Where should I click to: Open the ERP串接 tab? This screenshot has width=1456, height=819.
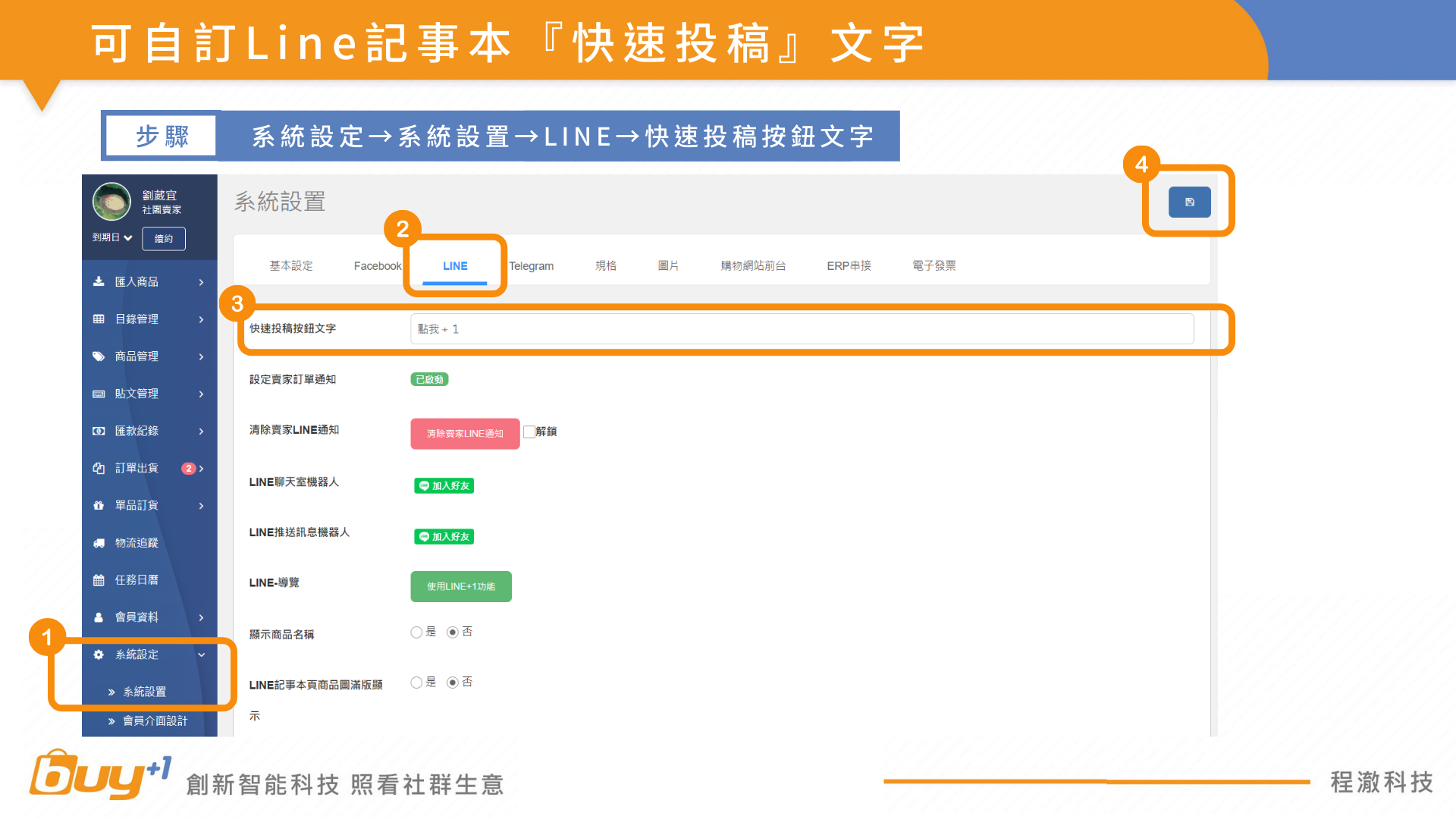pyautogui.click(x=849, y=266)
